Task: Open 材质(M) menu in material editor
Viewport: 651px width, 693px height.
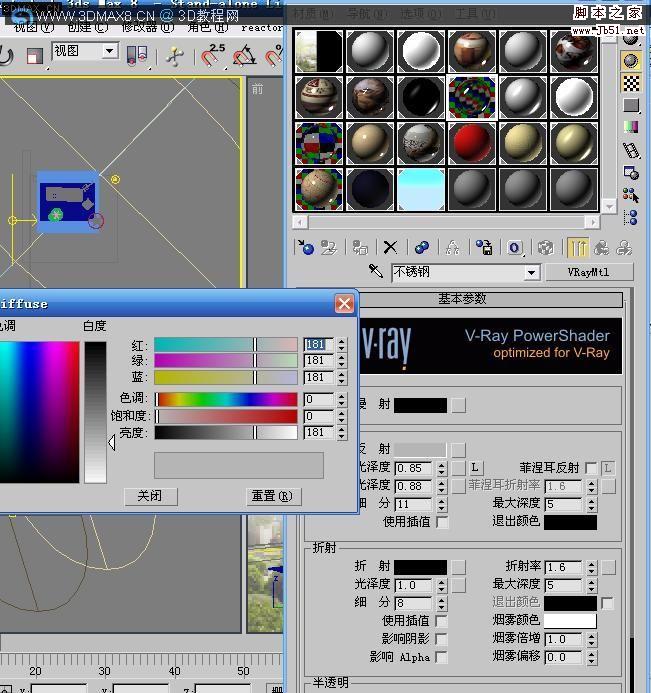Action: coord(314,14)
